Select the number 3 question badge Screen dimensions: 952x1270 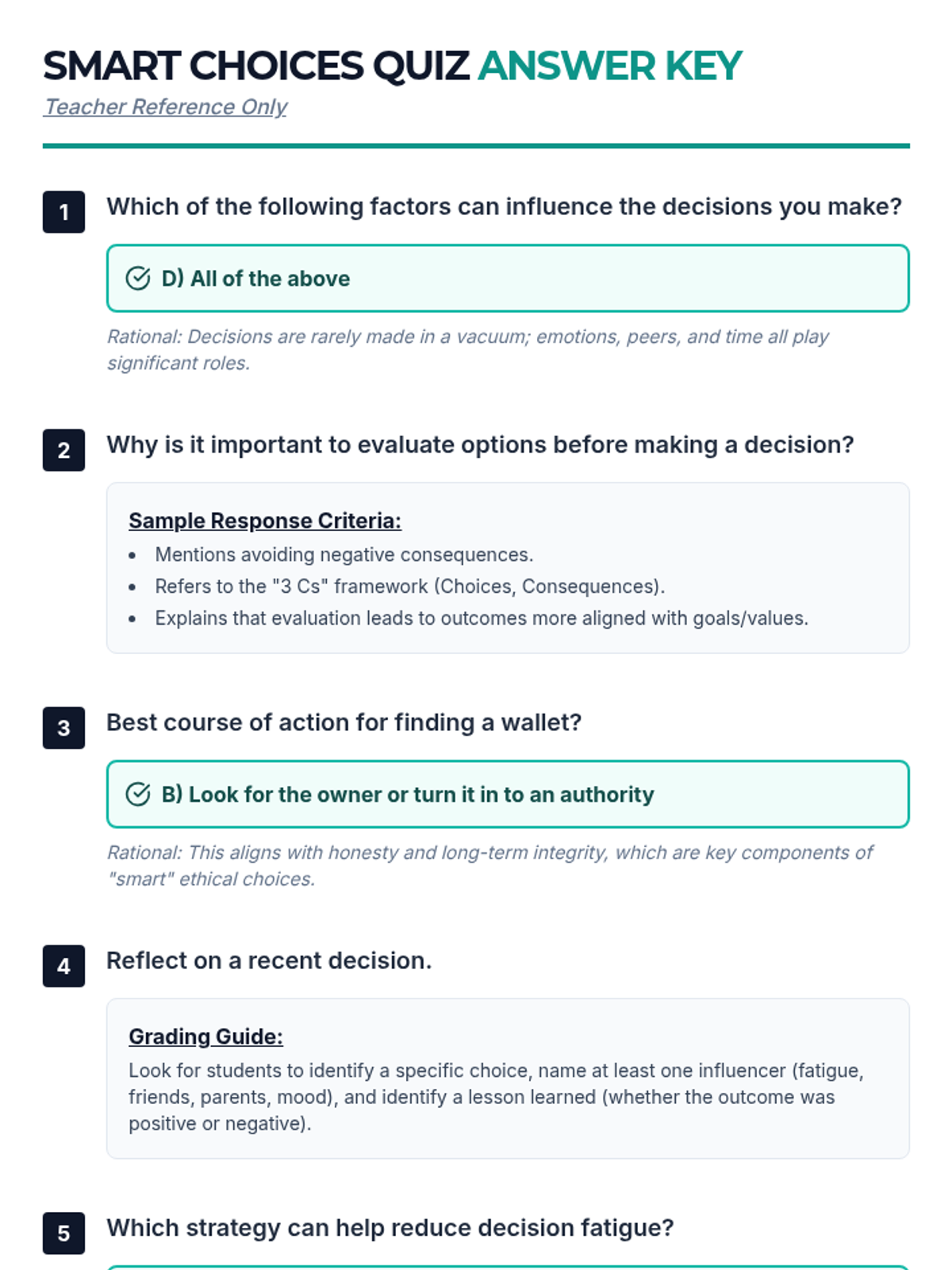pos(63,728)
